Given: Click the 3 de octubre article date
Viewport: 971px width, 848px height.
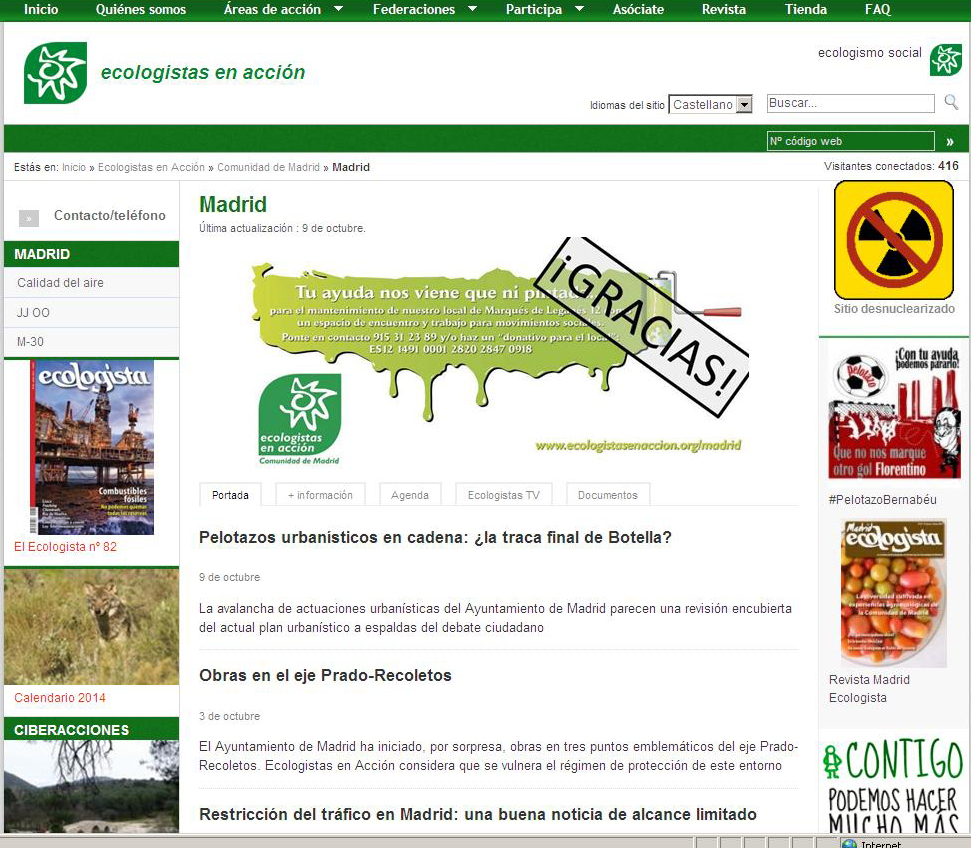Looking at the screenshot, I should (229, 716).
